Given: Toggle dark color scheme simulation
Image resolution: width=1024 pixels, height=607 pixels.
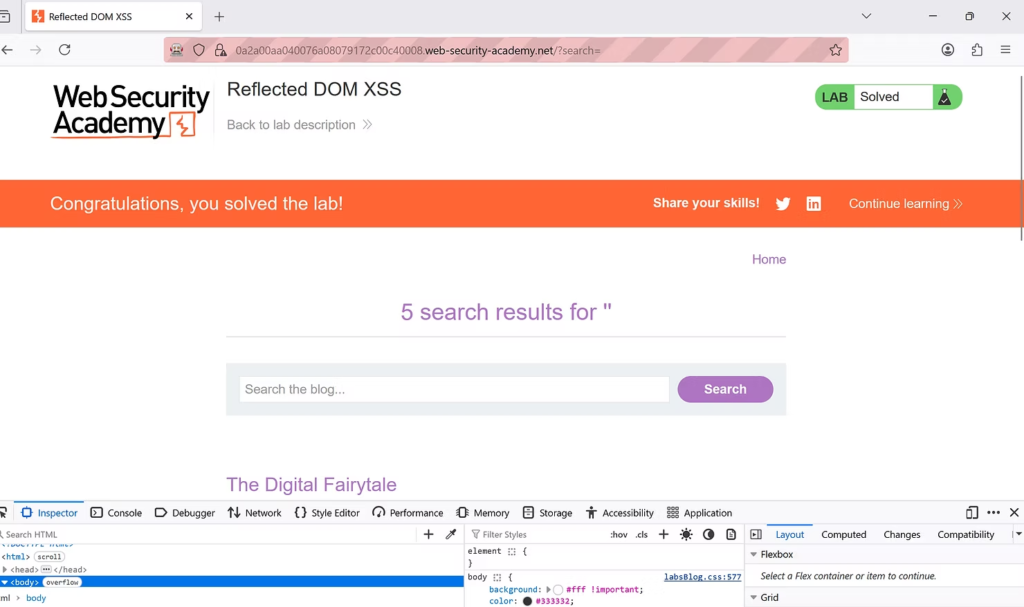Looking at the screenshot, I should tap(709, 534).
